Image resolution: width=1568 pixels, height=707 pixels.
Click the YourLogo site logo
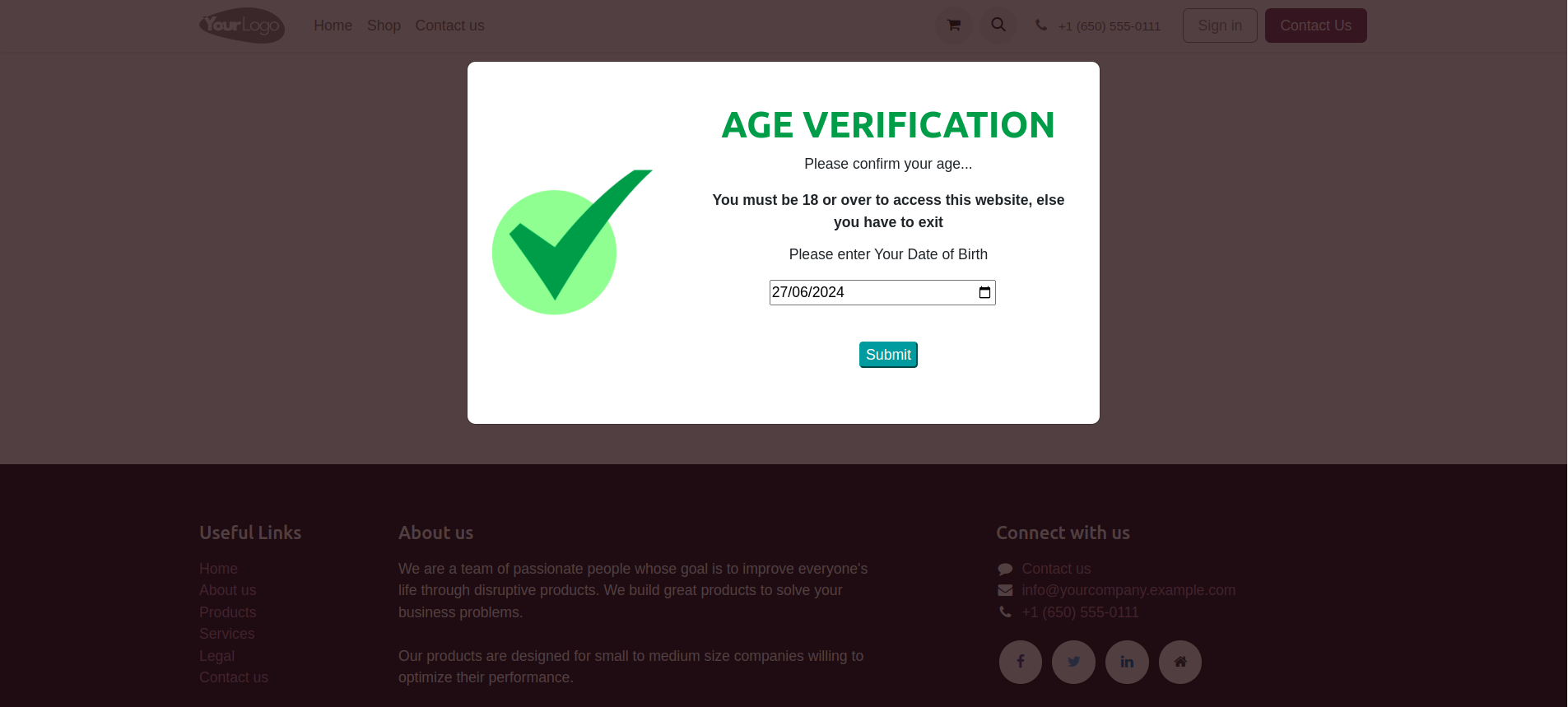pos(242,26)
